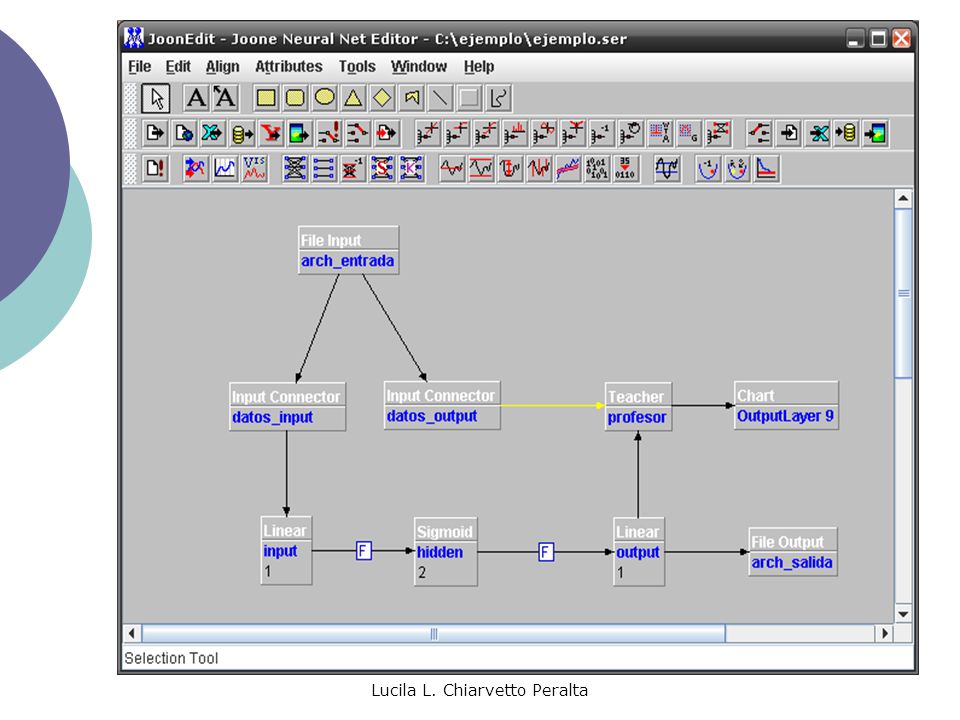Select the Diamond shape tool
Viewport: 960px width, 720px height.
[382, 98]
